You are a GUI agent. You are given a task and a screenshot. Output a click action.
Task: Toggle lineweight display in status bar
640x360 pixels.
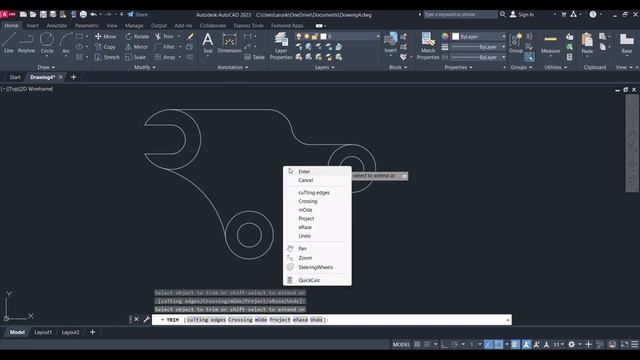pos(516,344)
